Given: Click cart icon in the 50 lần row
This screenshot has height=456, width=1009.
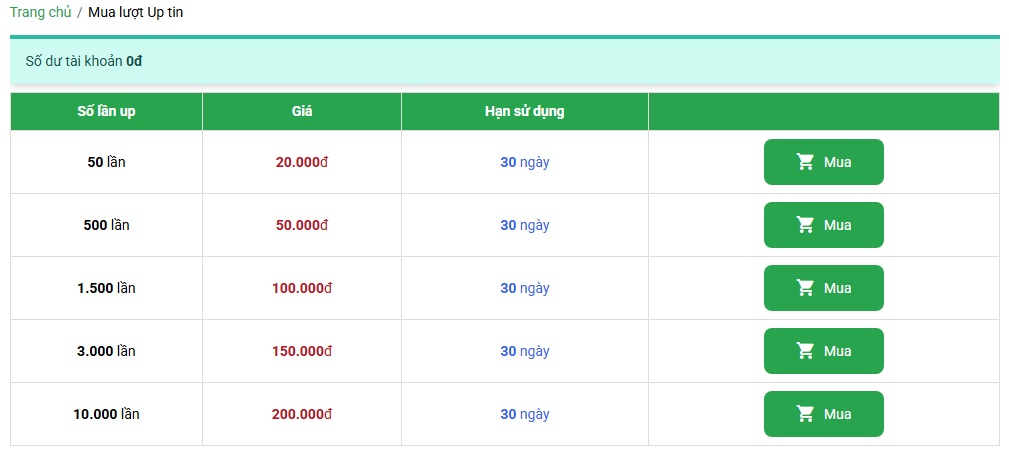Looking at the screenshot, I should 805,162.
